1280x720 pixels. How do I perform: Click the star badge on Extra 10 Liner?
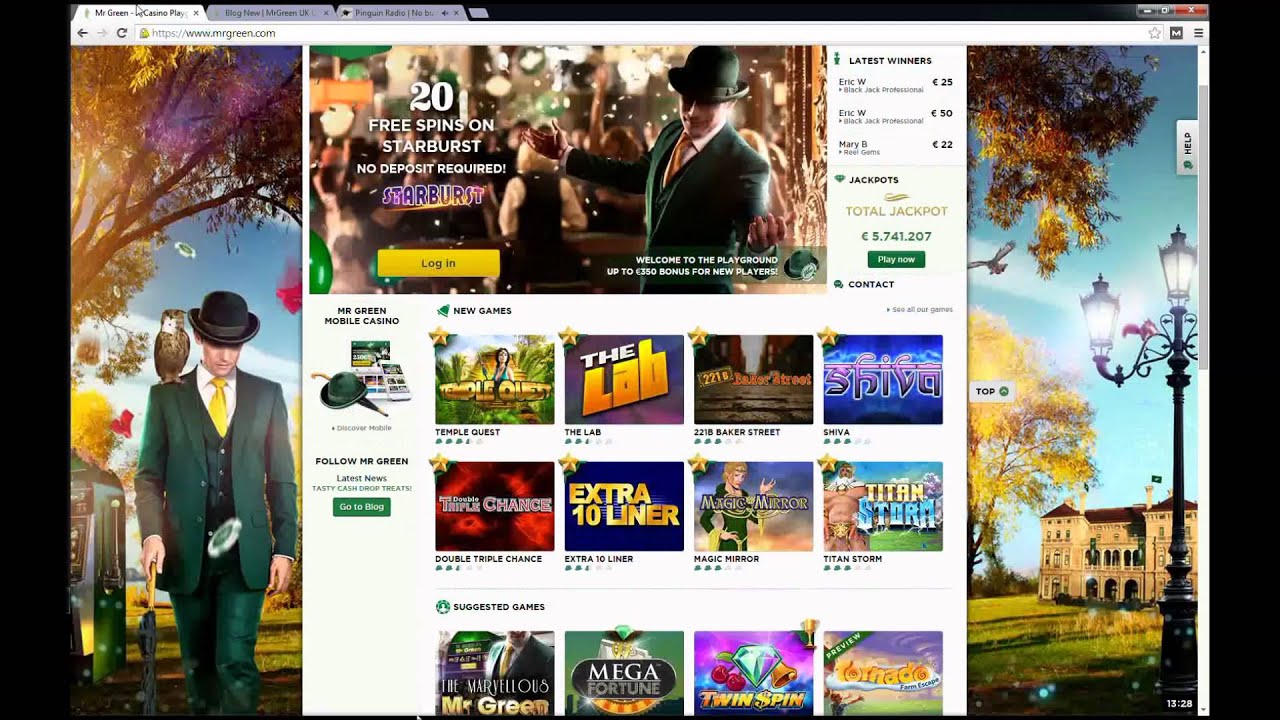pyautogui.click(x=569, y=463)
